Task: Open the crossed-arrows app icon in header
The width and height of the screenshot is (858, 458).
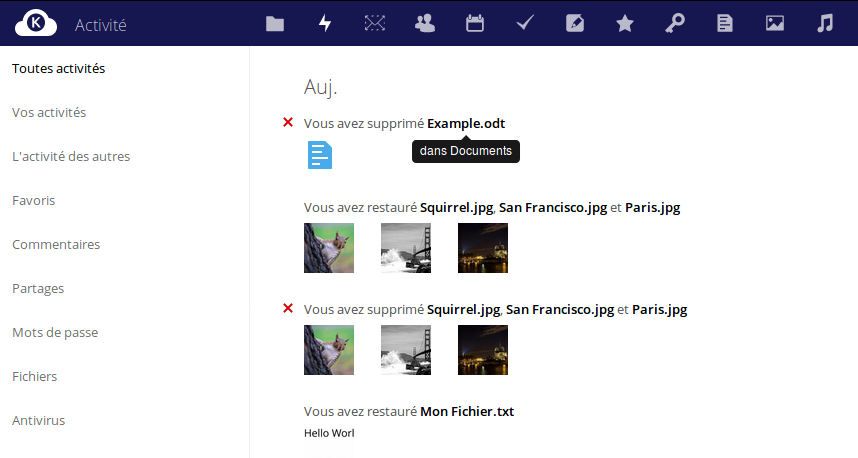Action: tap(375, 23)
